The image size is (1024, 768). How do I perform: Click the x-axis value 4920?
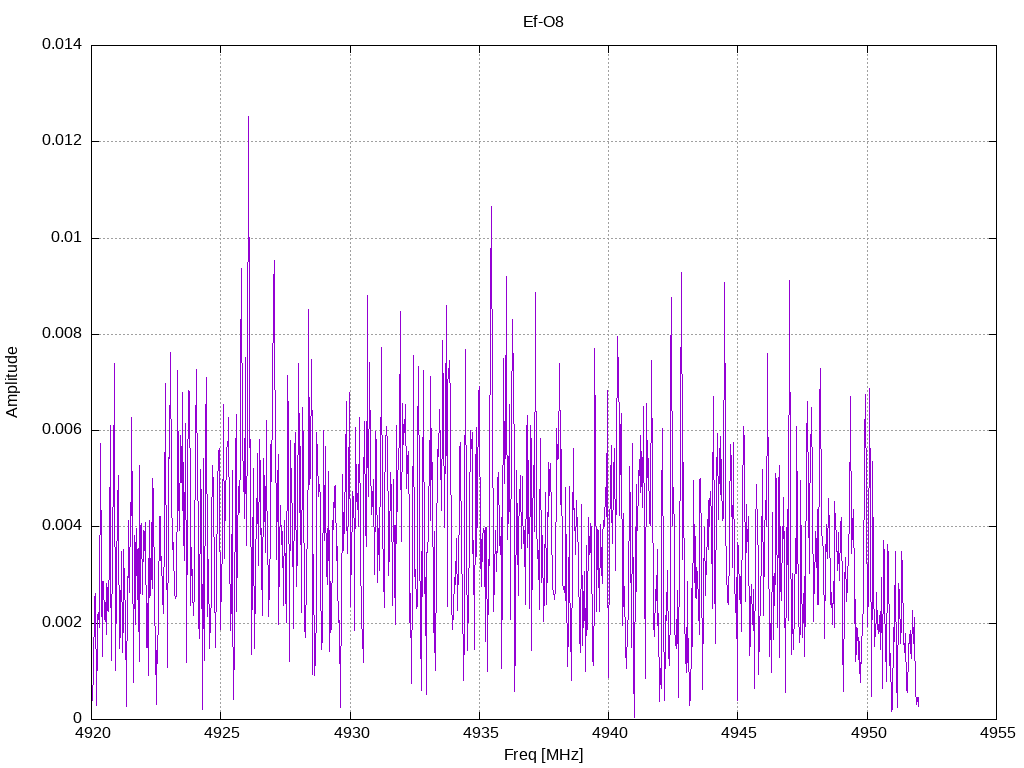92,733
